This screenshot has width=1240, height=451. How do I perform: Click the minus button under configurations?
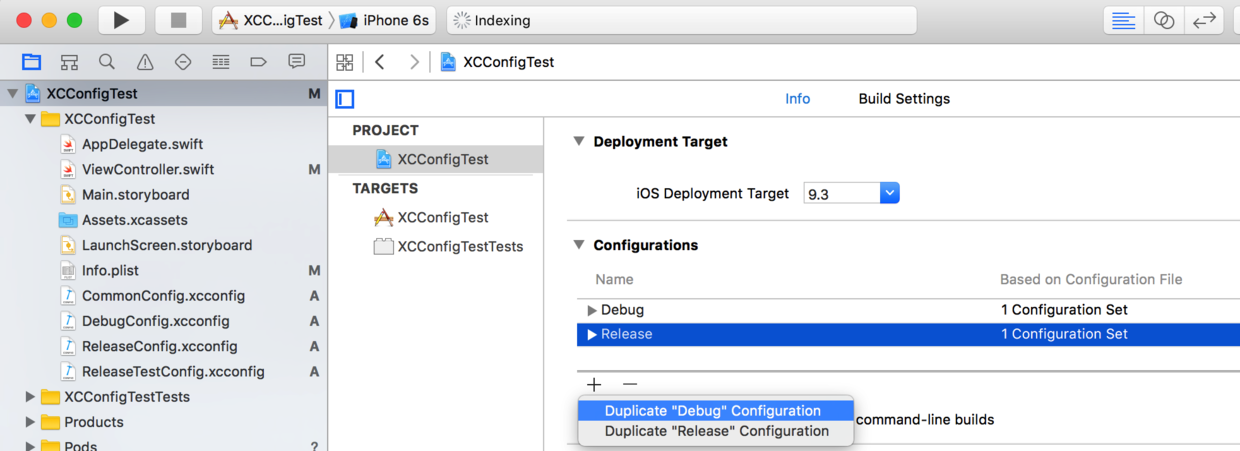click(630, 384)
